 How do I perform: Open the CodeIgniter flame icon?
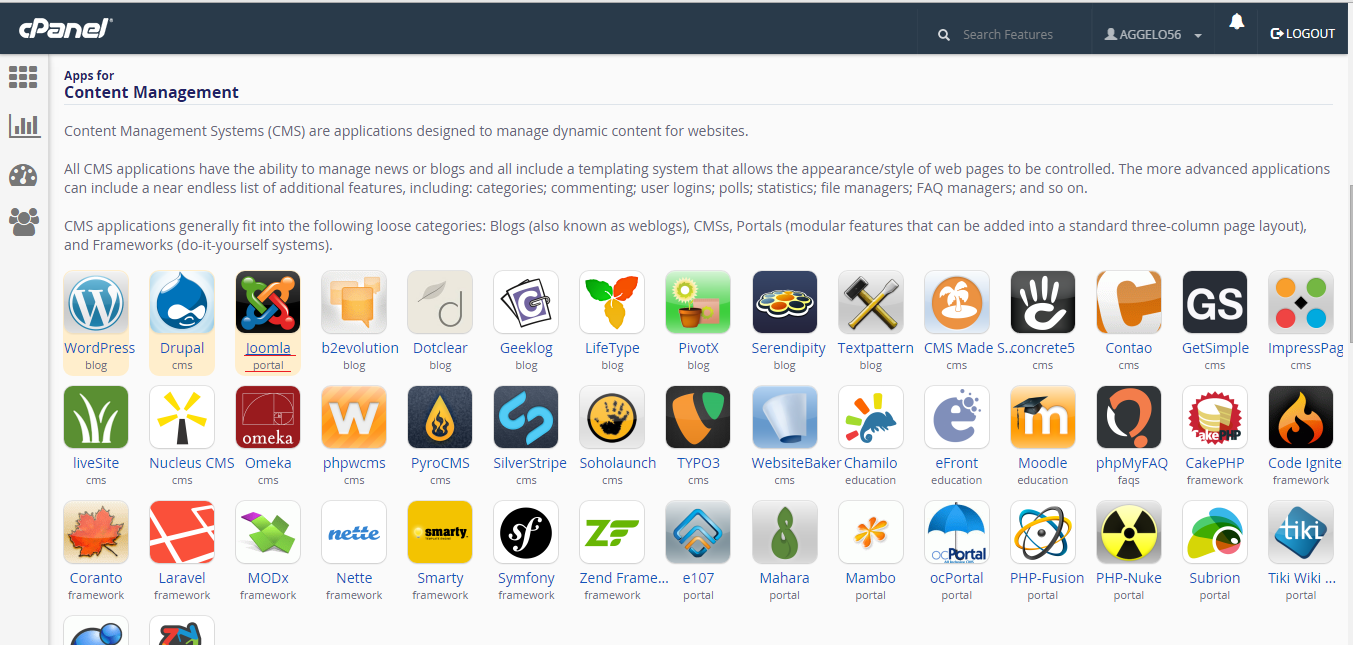[1300, 417]
